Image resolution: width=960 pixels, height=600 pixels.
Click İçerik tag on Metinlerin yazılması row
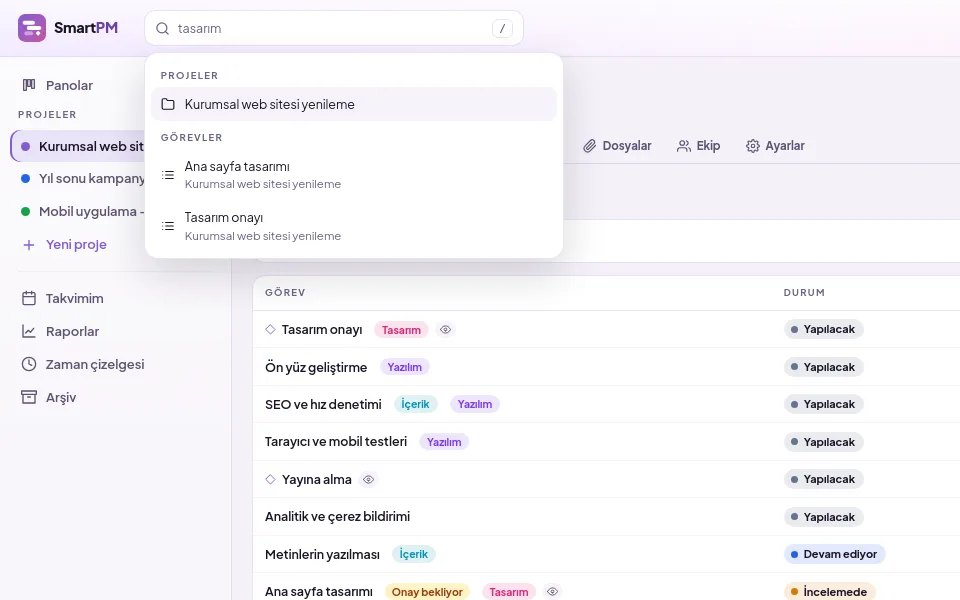coord(413,554)
